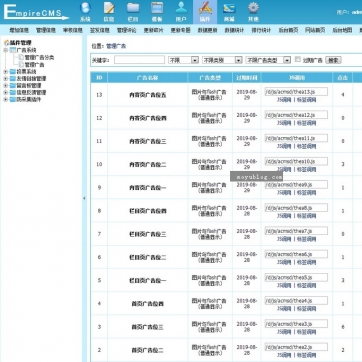Click the thea2.js JS path field
362x362 pixels.
coord(296,347)
